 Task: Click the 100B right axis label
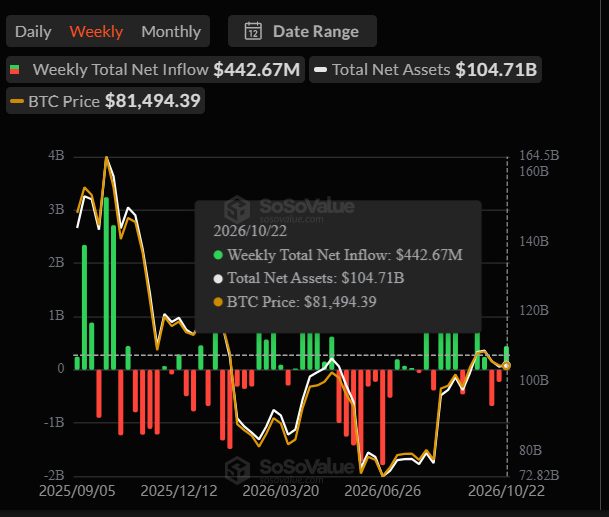(x=534, y=380)
